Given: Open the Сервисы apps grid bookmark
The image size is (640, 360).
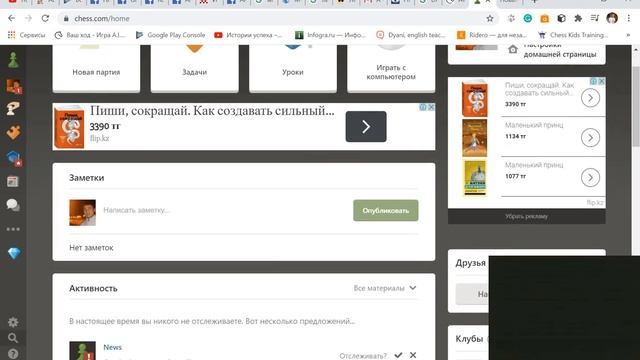Looking at the screenshot, I should point(27,35).
